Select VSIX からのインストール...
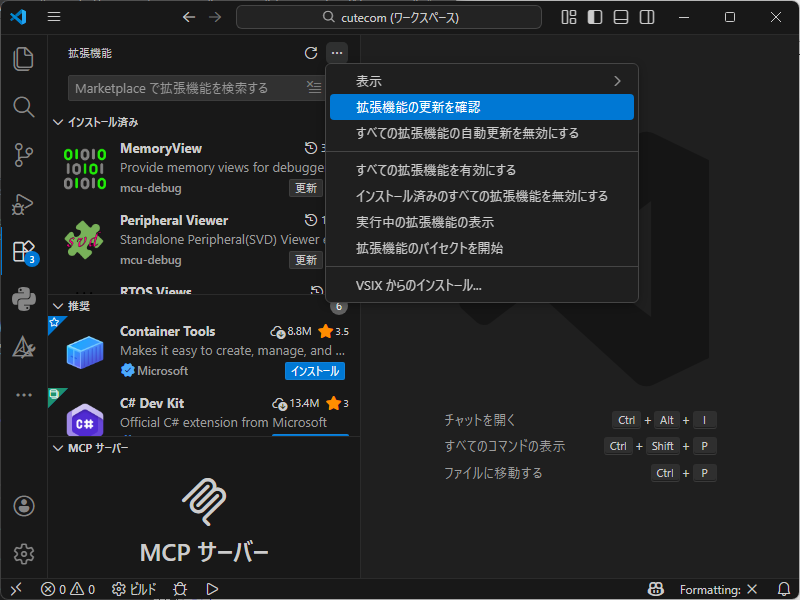 click(482, 285)
